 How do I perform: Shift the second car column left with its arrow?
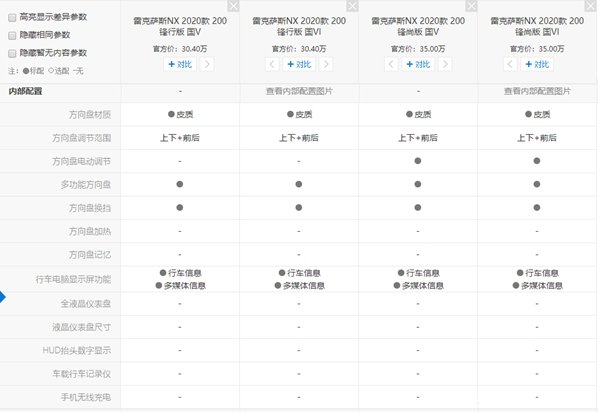(x=272, y=64)
